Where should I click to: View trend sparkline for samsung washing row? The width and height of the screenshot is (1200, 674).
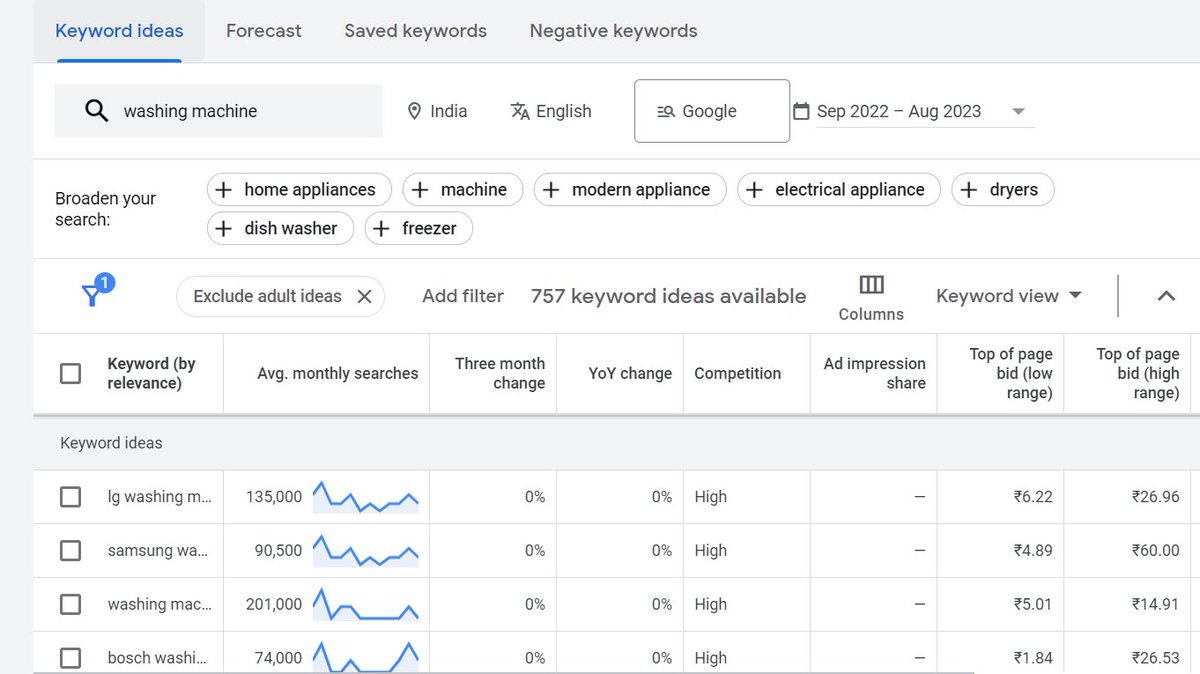[365, 551]
